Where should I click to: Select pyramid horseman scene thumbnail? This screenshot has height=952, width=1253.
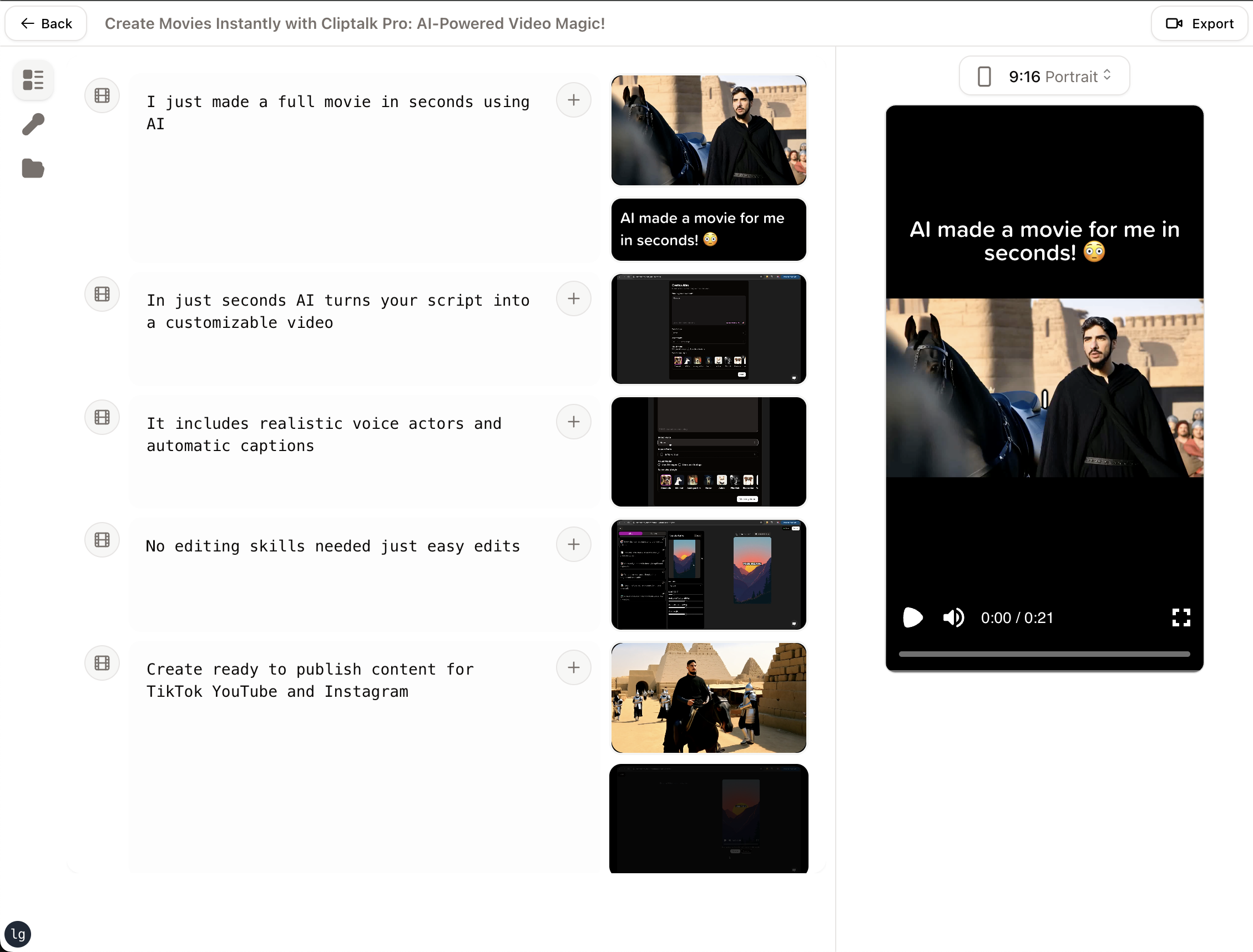click(709, 697)
